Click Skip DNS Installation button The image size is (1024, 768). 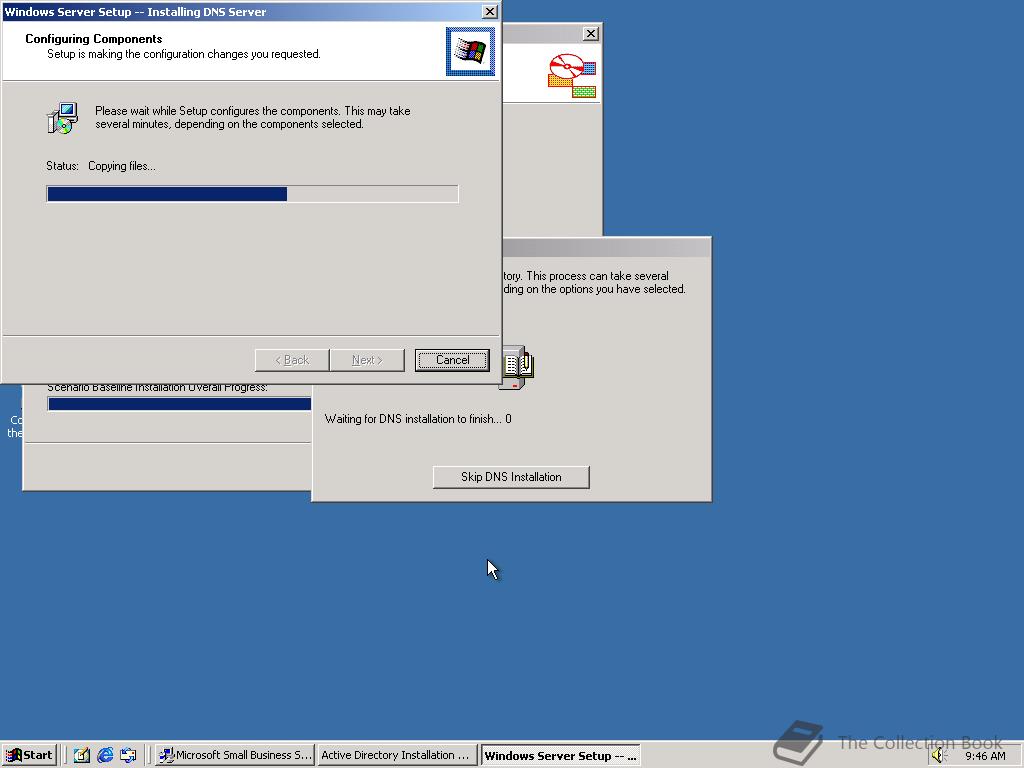click(511, 477)
